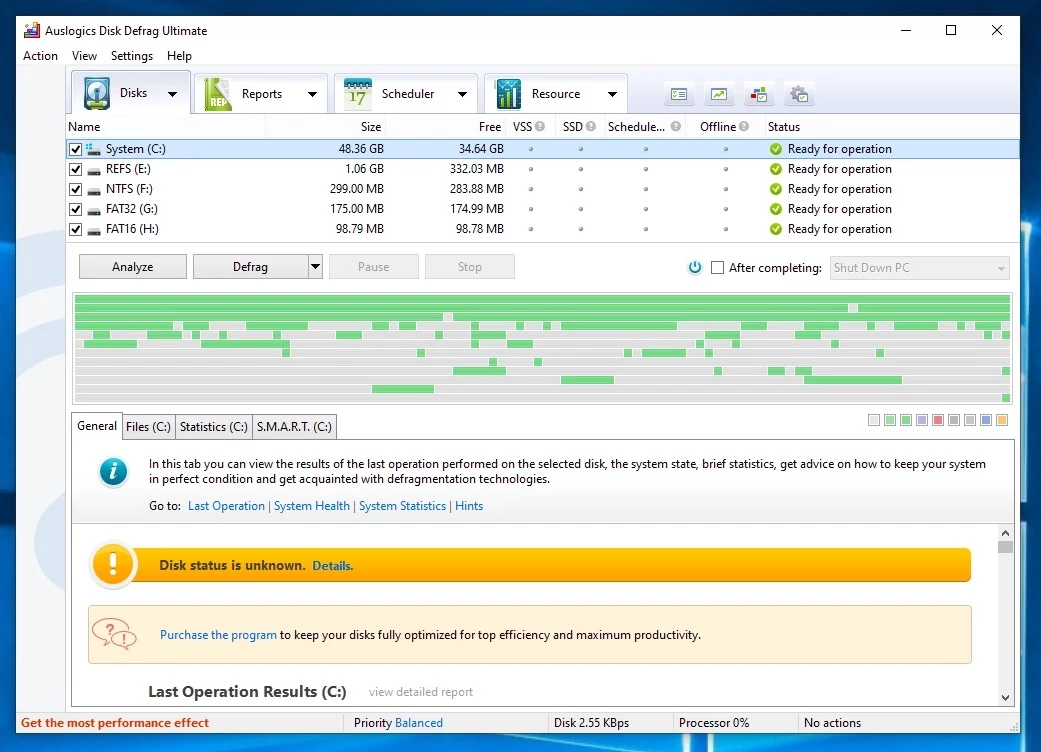Click the blue power icon beside After completing

(695, 268)
